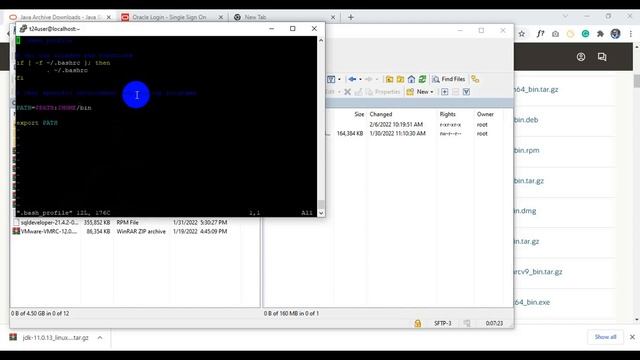Go back using WinSCP blue back arrow

click(352, 79)
